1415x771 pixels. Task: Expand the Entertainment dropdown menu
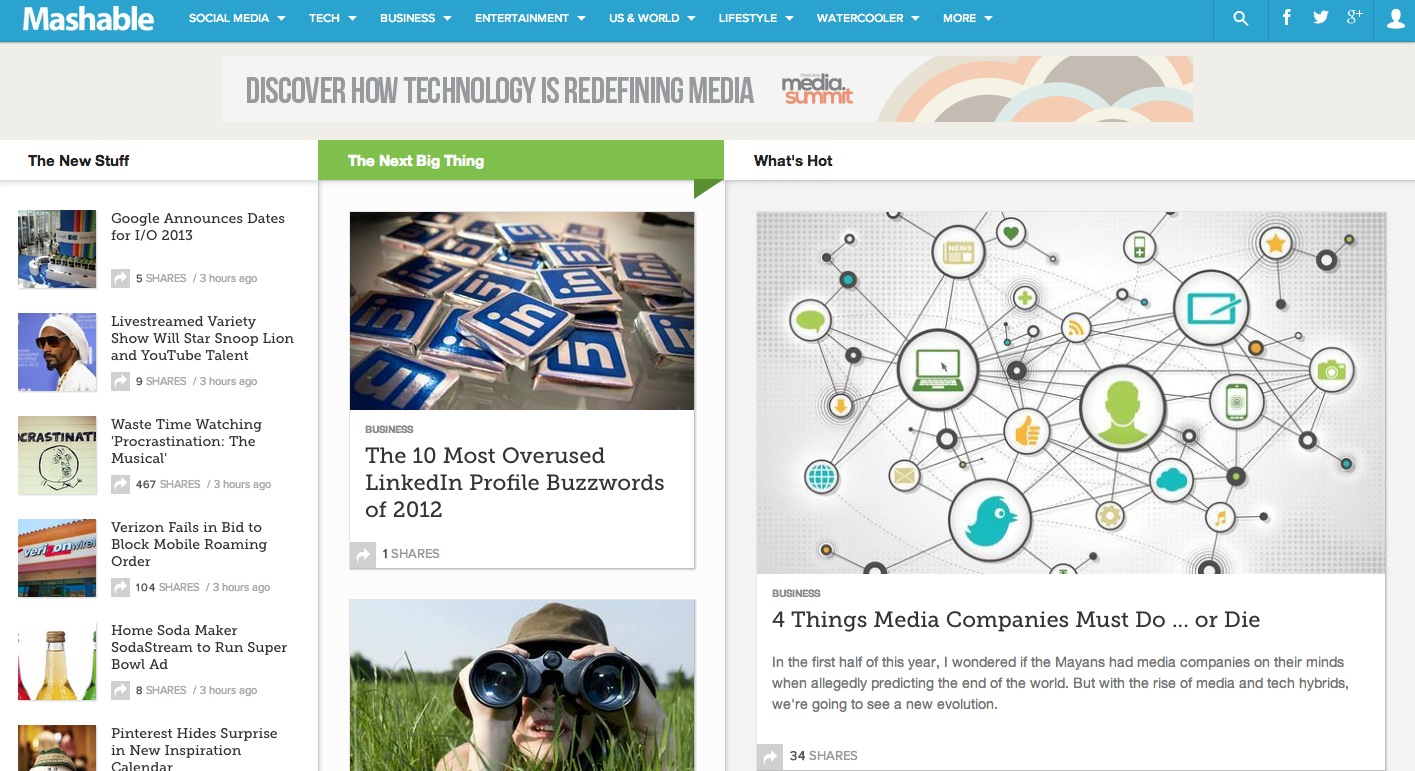click(530, 18)
